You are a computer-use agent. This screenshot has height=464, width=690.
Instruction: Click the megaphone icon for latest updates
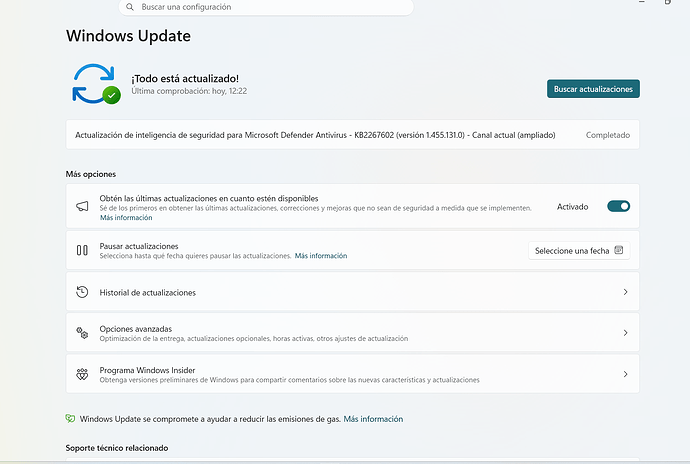pos(82,206)
